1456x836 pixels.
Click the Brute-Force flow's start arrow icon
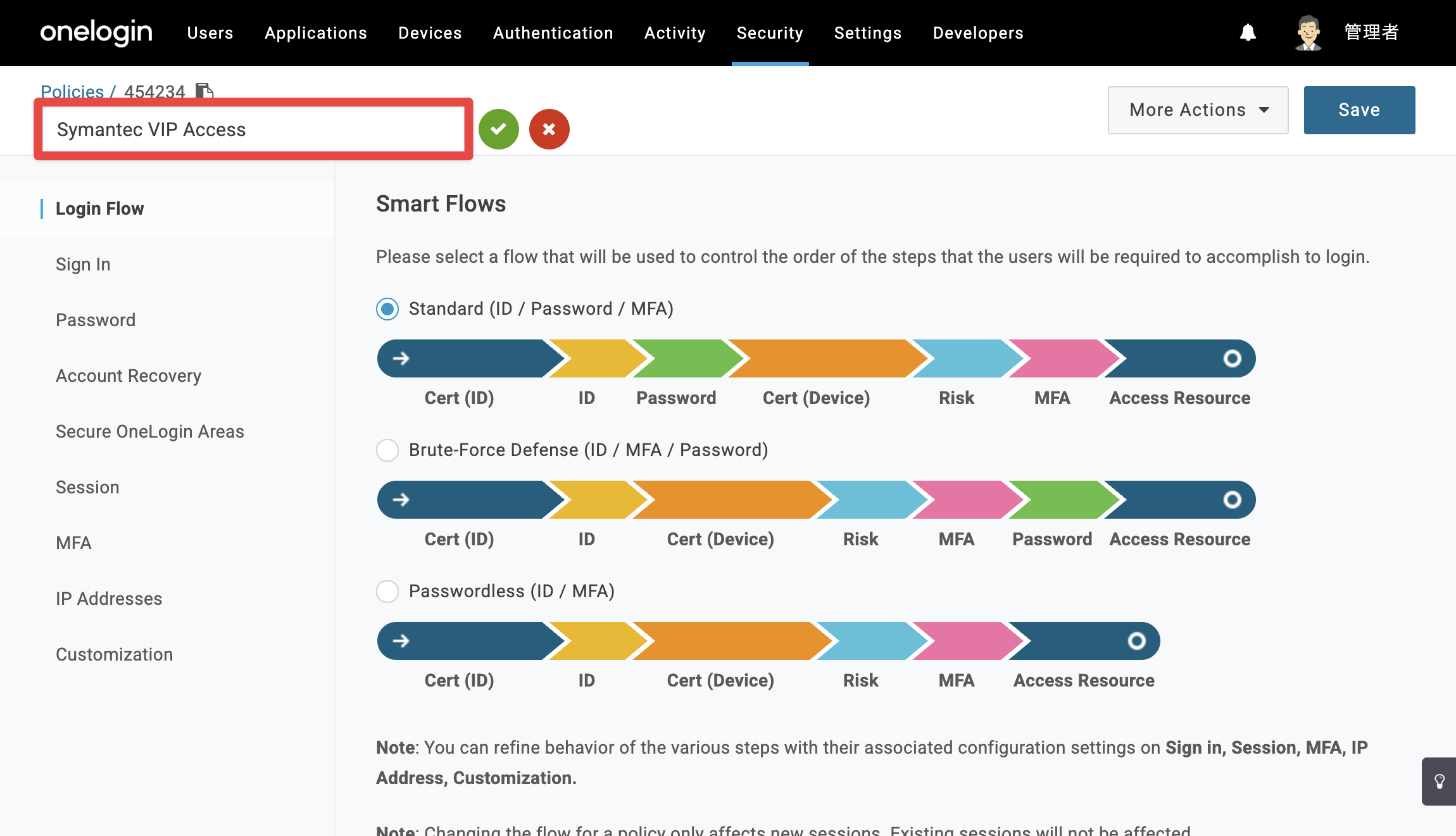(401, 500)
